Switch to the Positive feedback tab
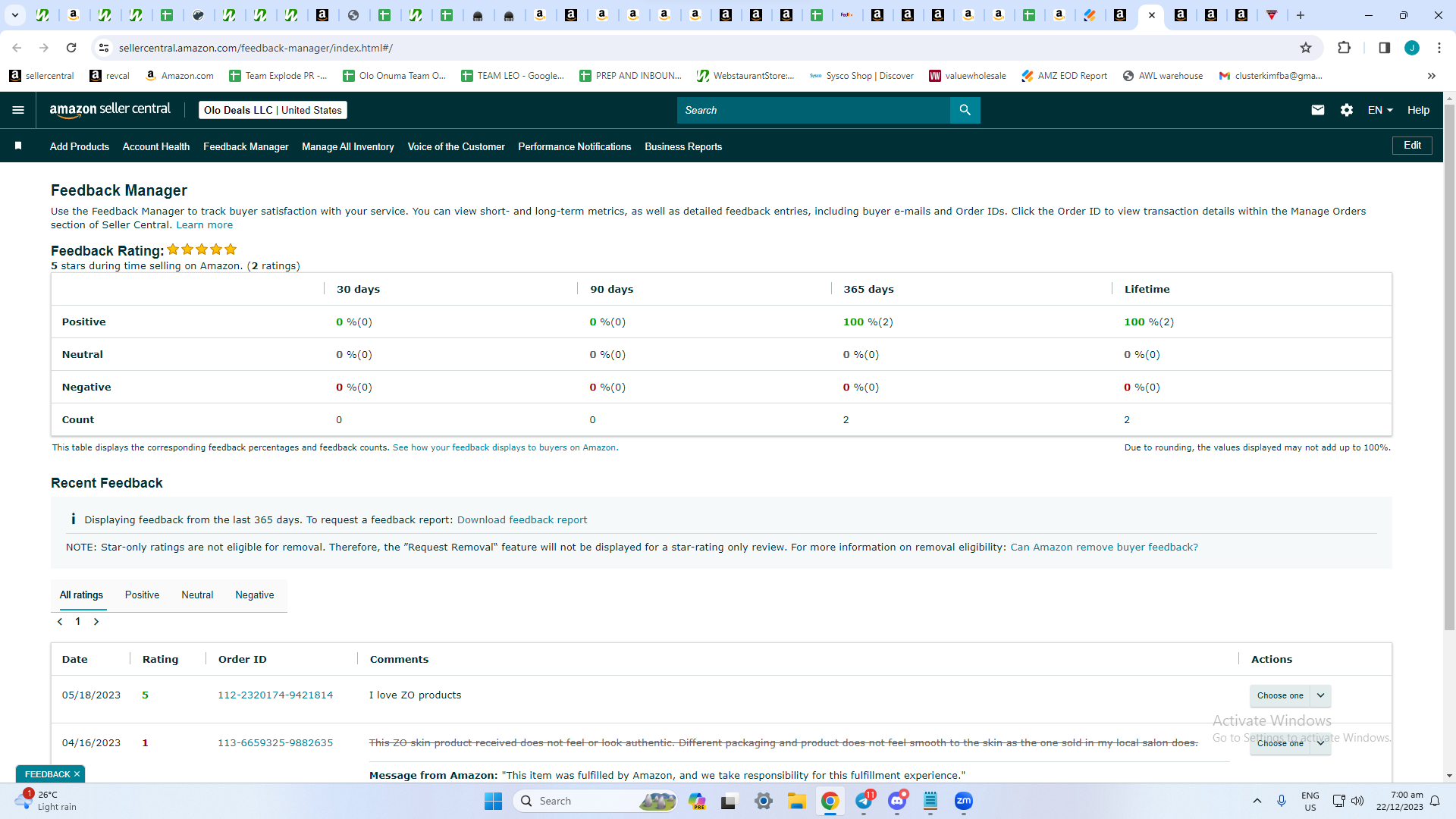 [142, 595]
